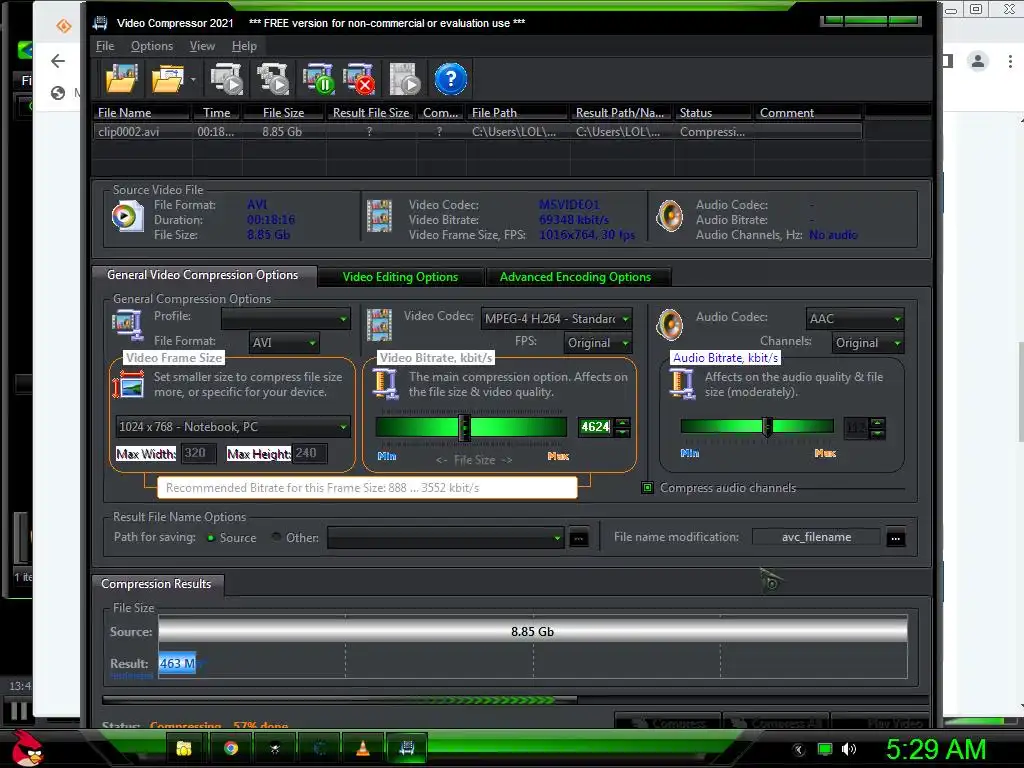This screenshot has height=768, width=1024.
Task: Open the VLC cone on the taskbar
Action: tap(363, 748)
